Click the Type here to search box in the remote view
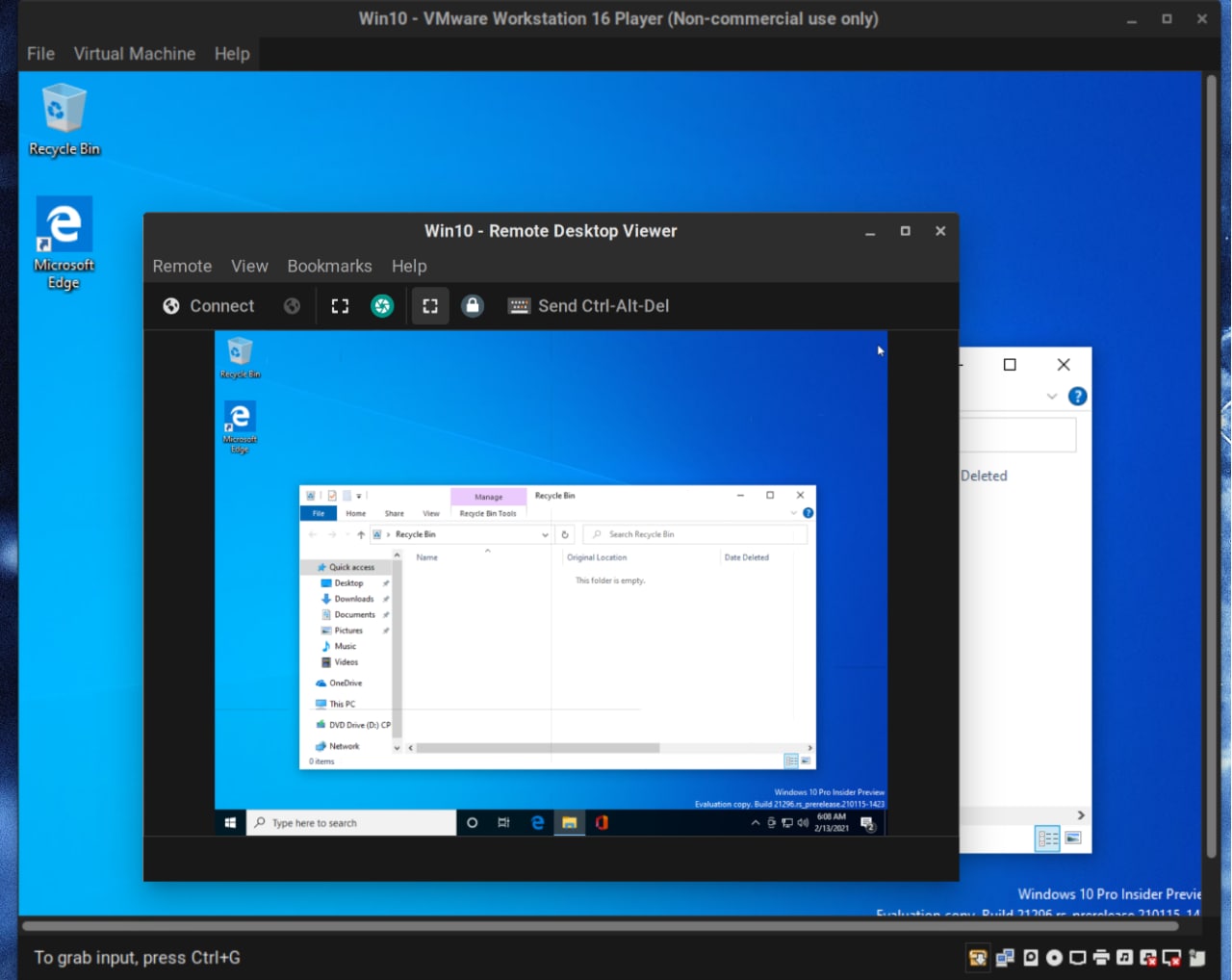The image size is (1232, 980). (351, 823)
